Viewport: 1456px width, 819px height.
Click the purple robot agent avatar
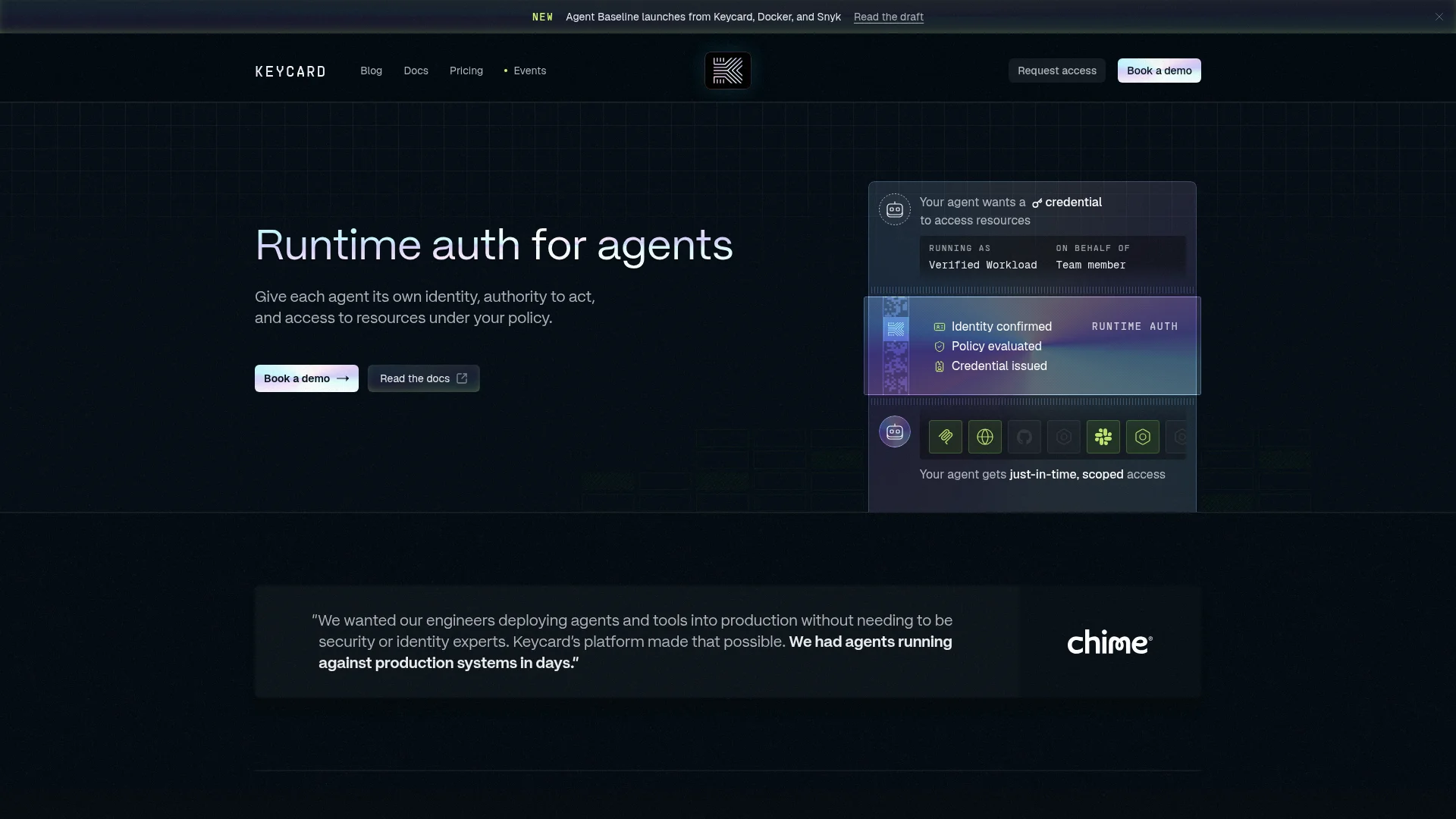[x=895, y=432]
